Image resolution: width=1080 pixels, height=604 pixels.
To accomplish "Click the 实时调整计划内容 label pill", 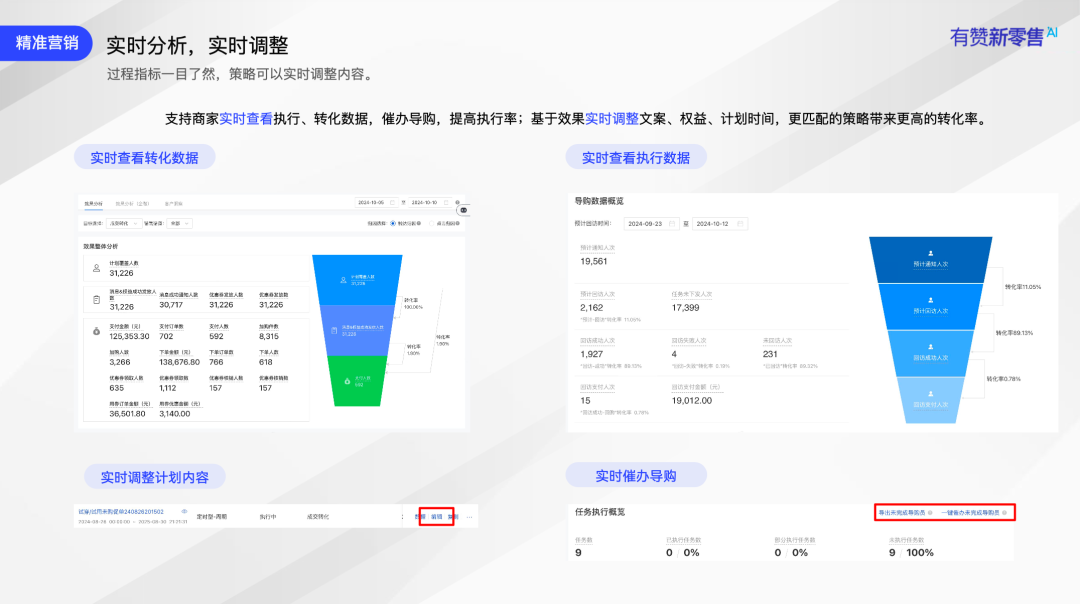I will coord(154,477).
